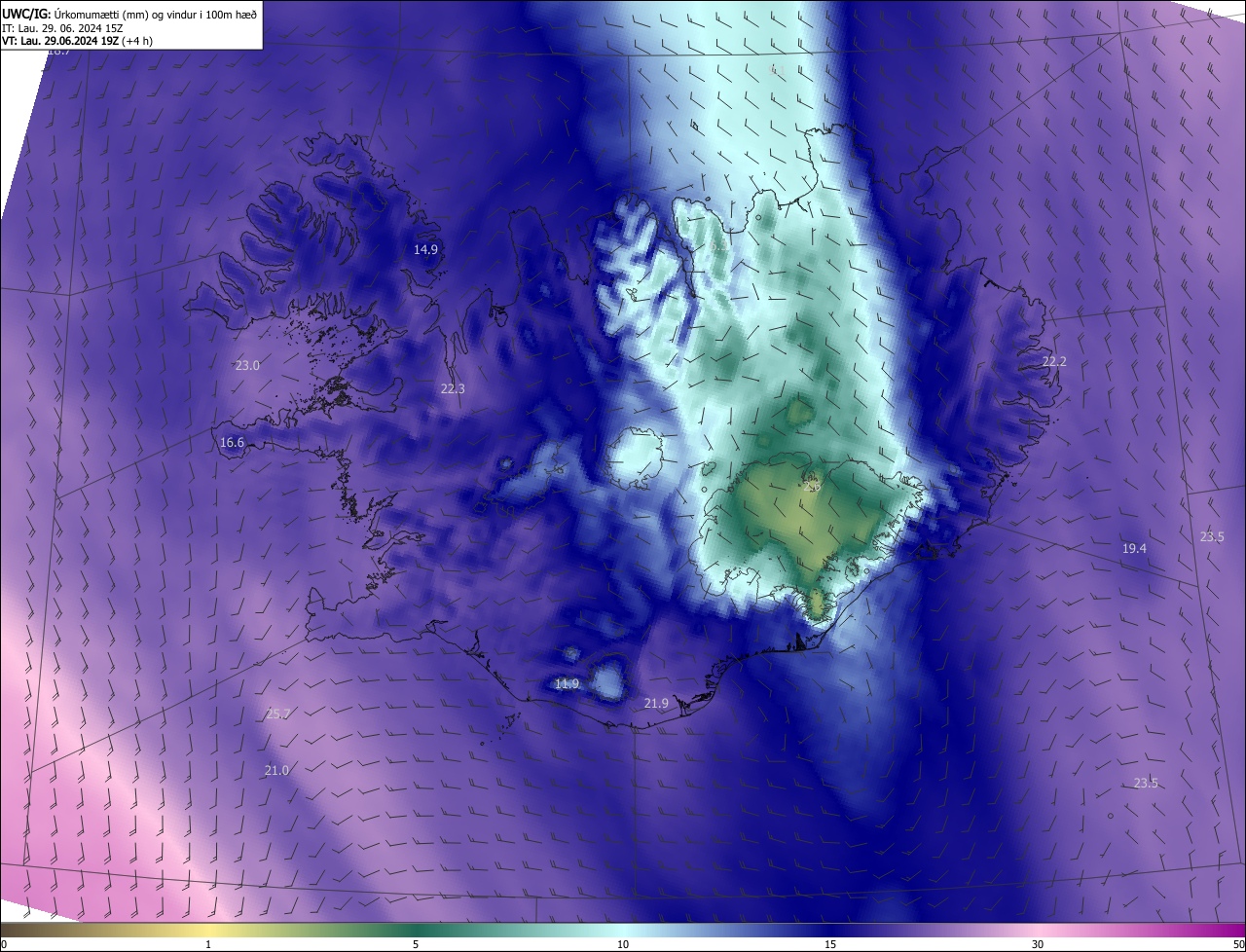Click the colorbar tick label 10
This screenshot has height=952, width=1246.
point(623,945)
